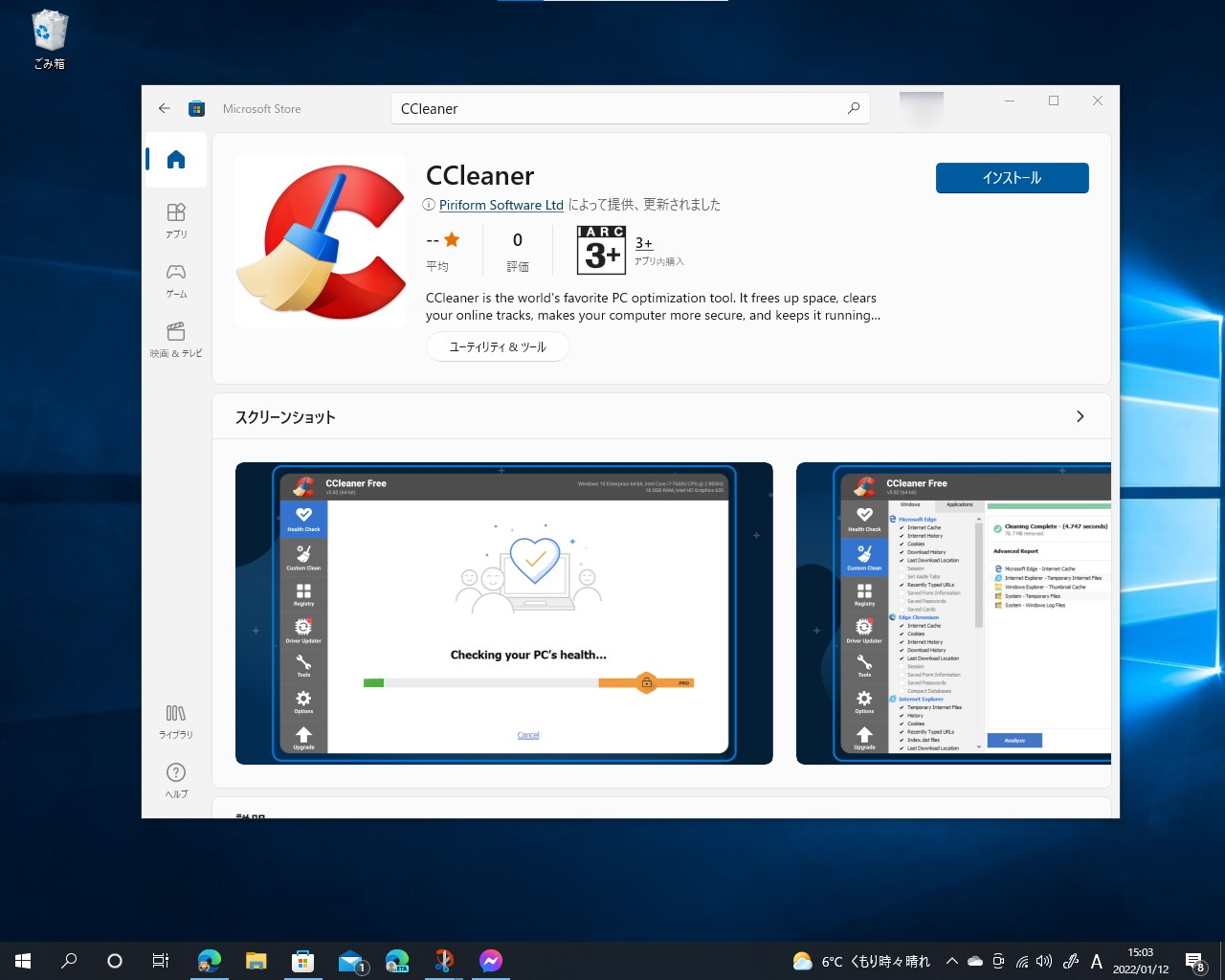1225x980 pixels.
Task: Open the user profile avatar in Store
Action: pos(922,108)
